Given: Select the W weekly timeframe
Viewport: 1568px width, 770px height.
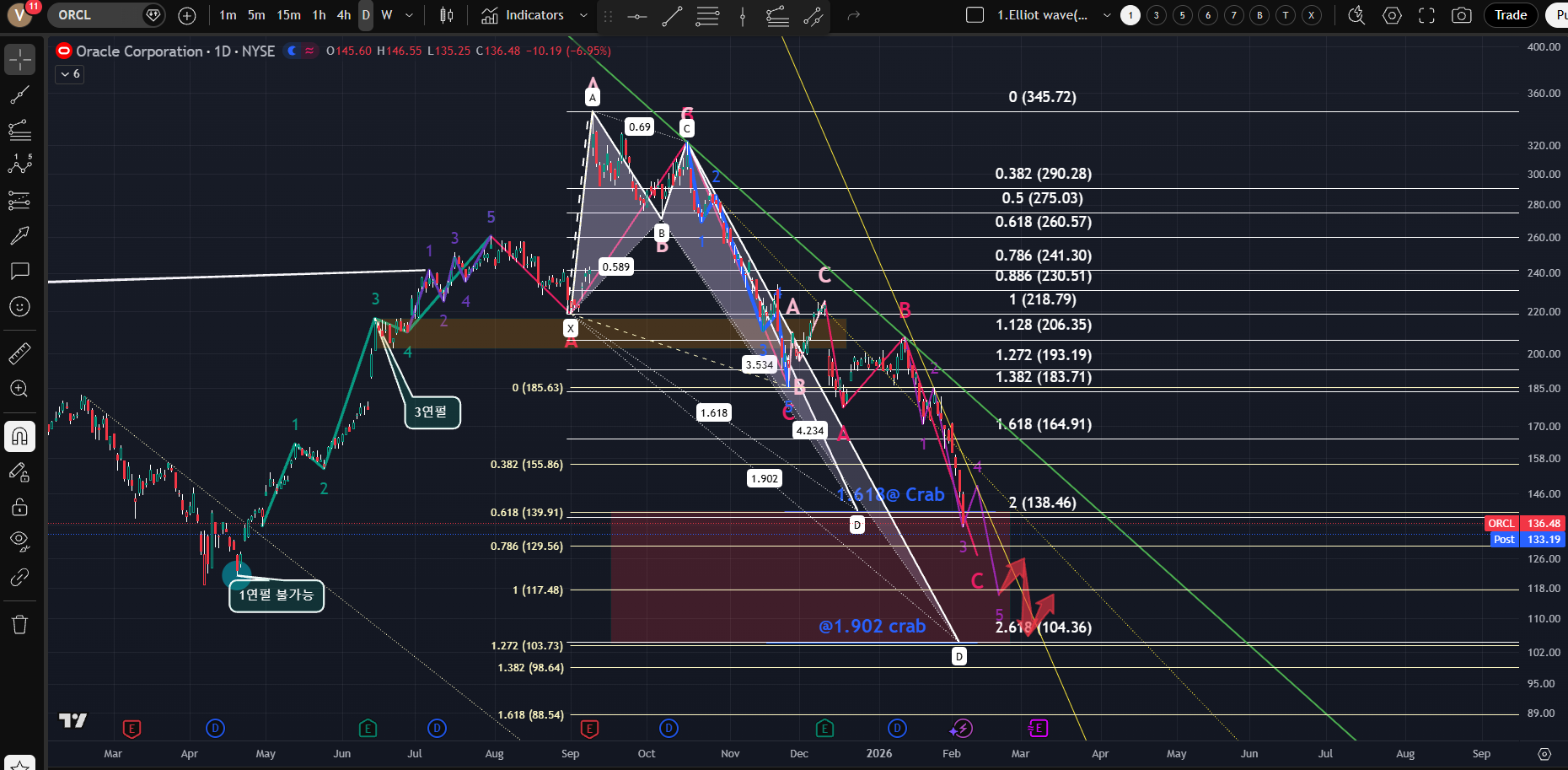Looking at the screenshot, I should click(x=387, y=15).
